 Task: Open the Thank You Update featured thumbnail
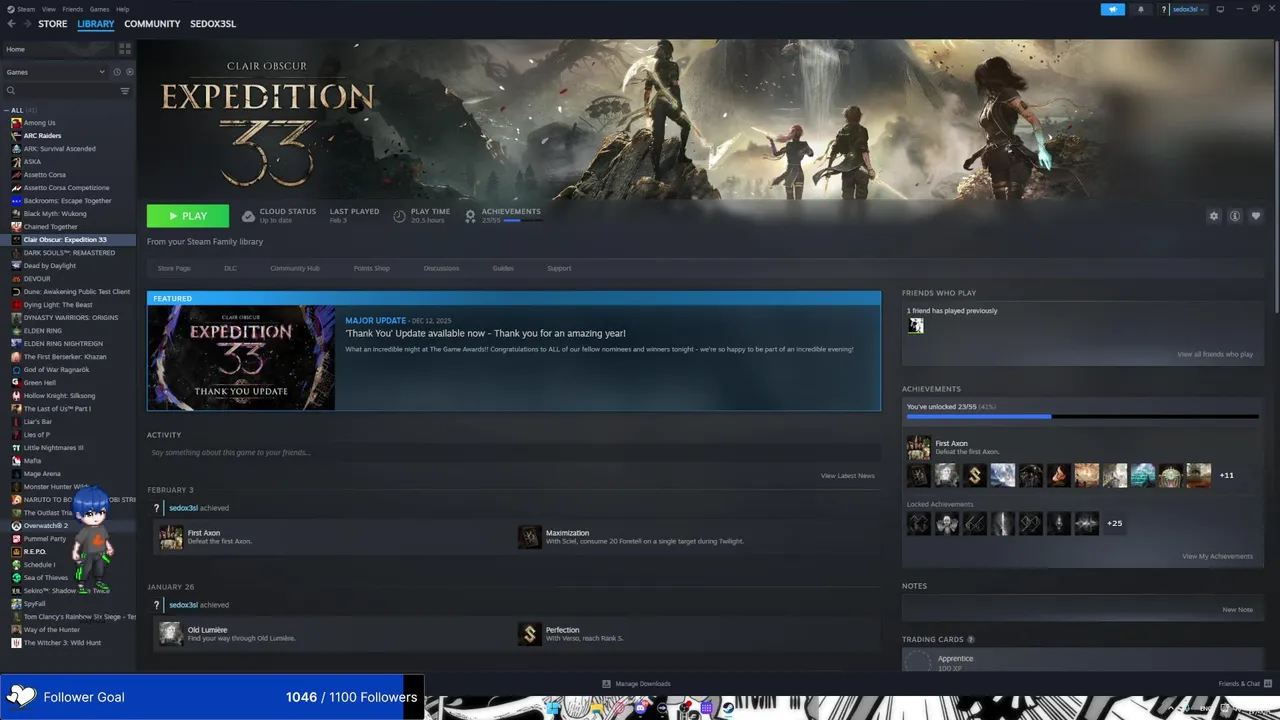point(241,358)
